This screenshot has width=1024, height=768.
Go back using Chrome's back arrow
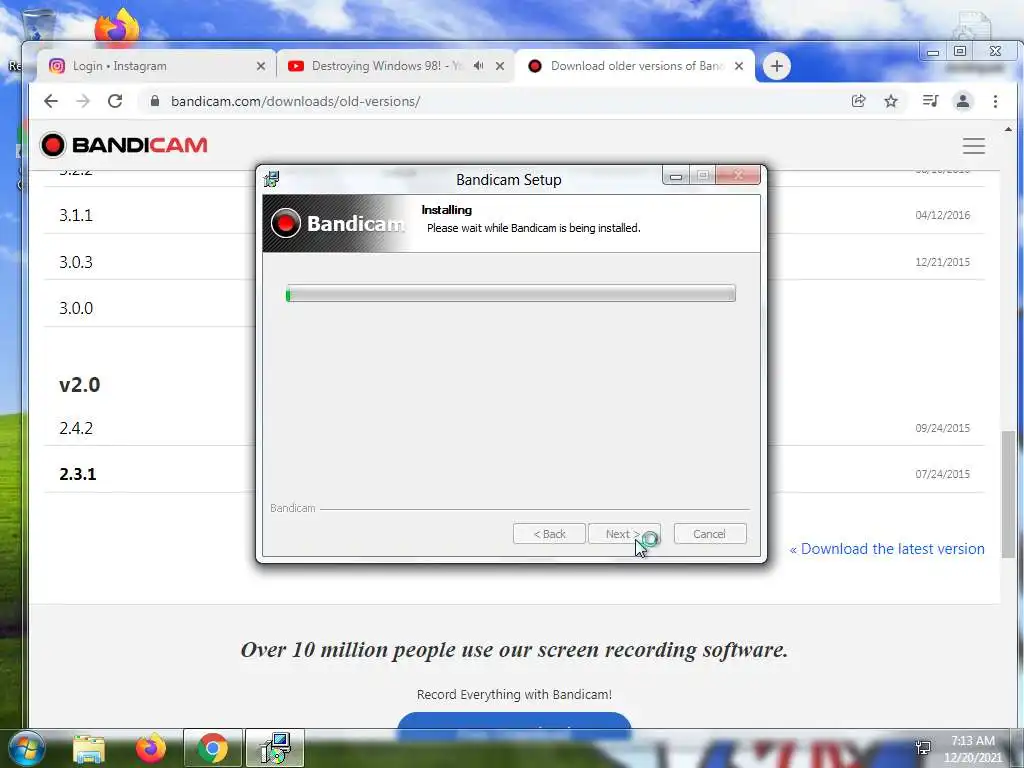pyautogui.click(x=51, y=101)
